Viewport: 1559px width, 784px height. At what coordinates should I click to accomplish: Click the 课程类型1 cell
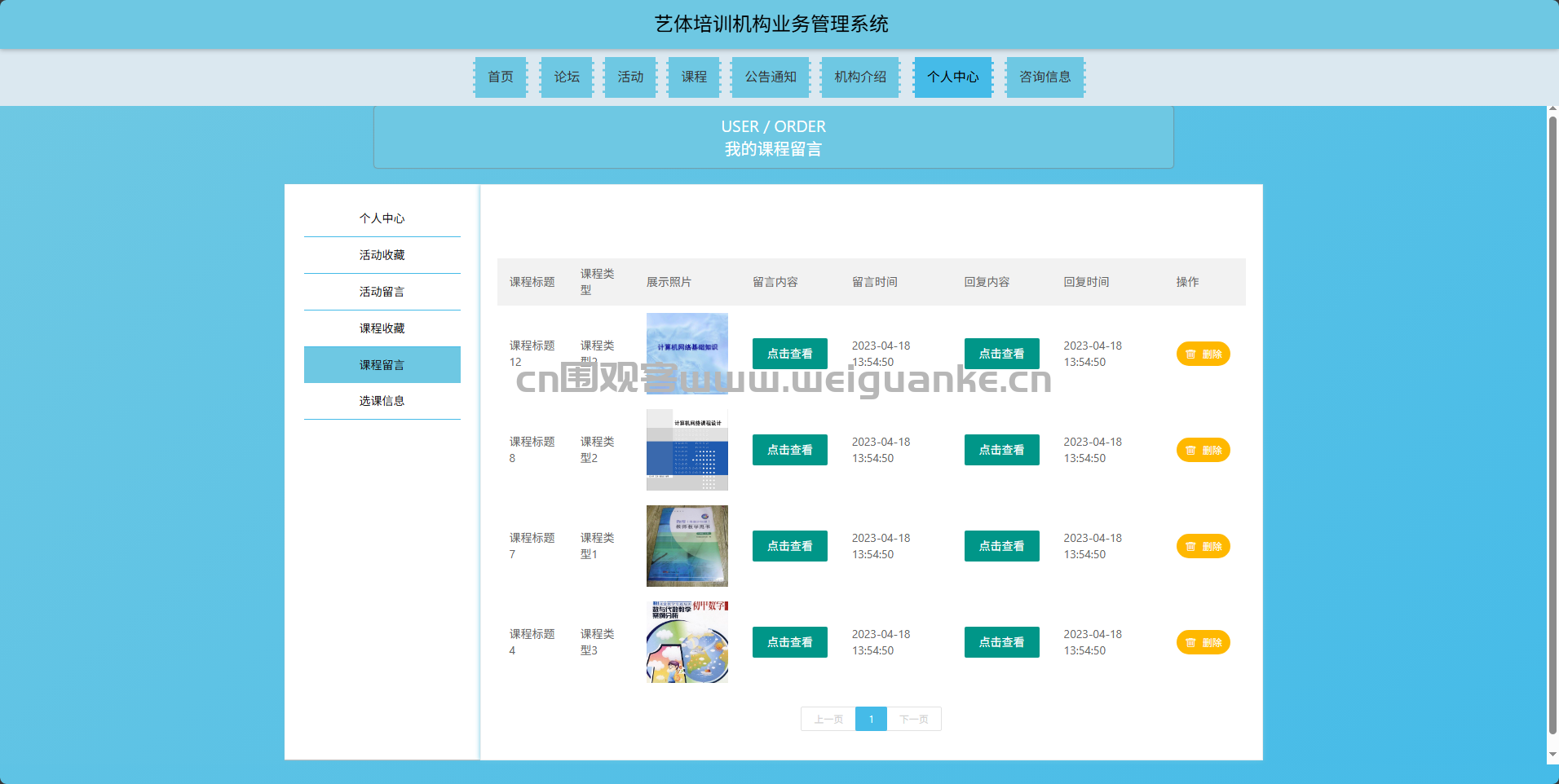[x=598, y=546]
